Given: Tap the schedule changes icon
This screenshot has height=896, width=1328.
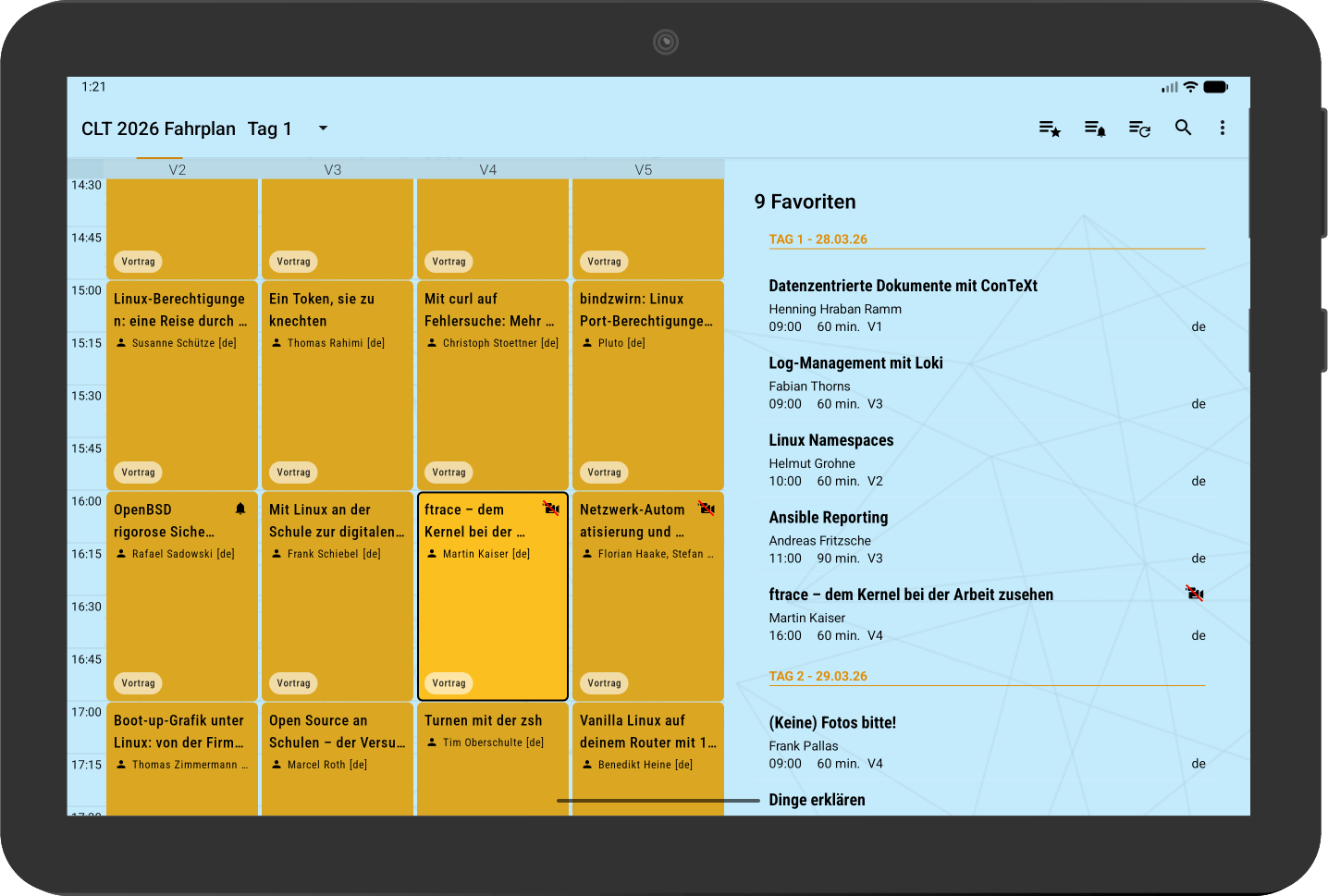Looking at the screenshot, I should (x=1139, y=129).
